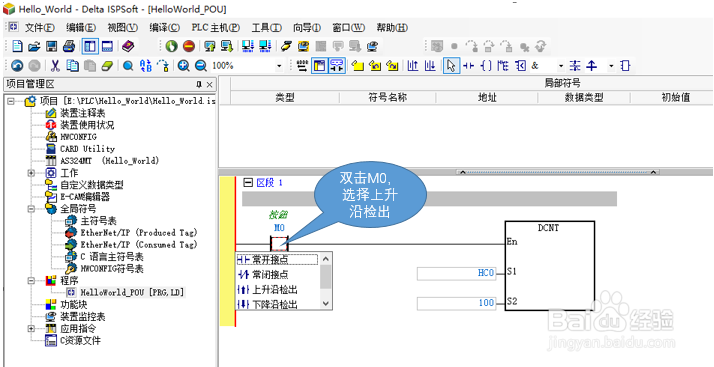The width and height of the screenshot is (714, 367).
Task: Click the Communication settings icon
Action: 286,46
